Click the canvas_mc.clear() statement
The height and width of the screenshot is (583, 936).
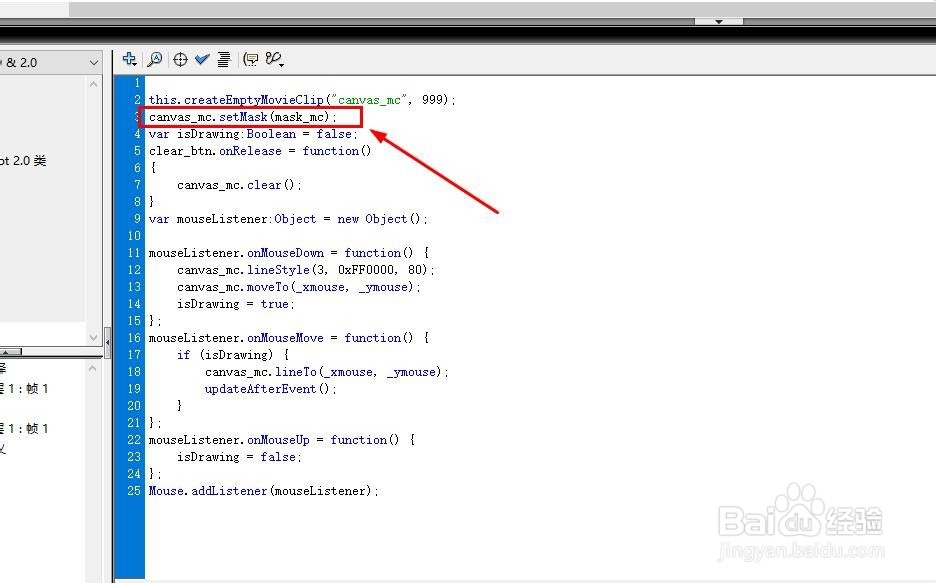click(239, 185)
